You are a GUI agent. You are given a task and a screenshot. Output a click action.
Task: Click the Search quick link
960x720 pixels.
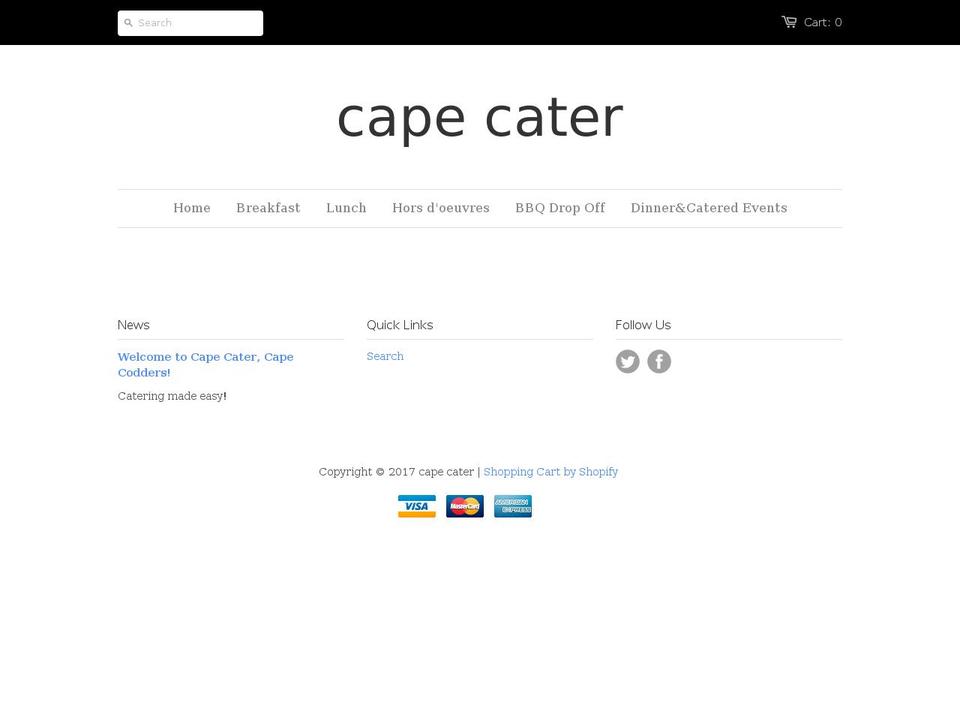[x=385, y=356]
